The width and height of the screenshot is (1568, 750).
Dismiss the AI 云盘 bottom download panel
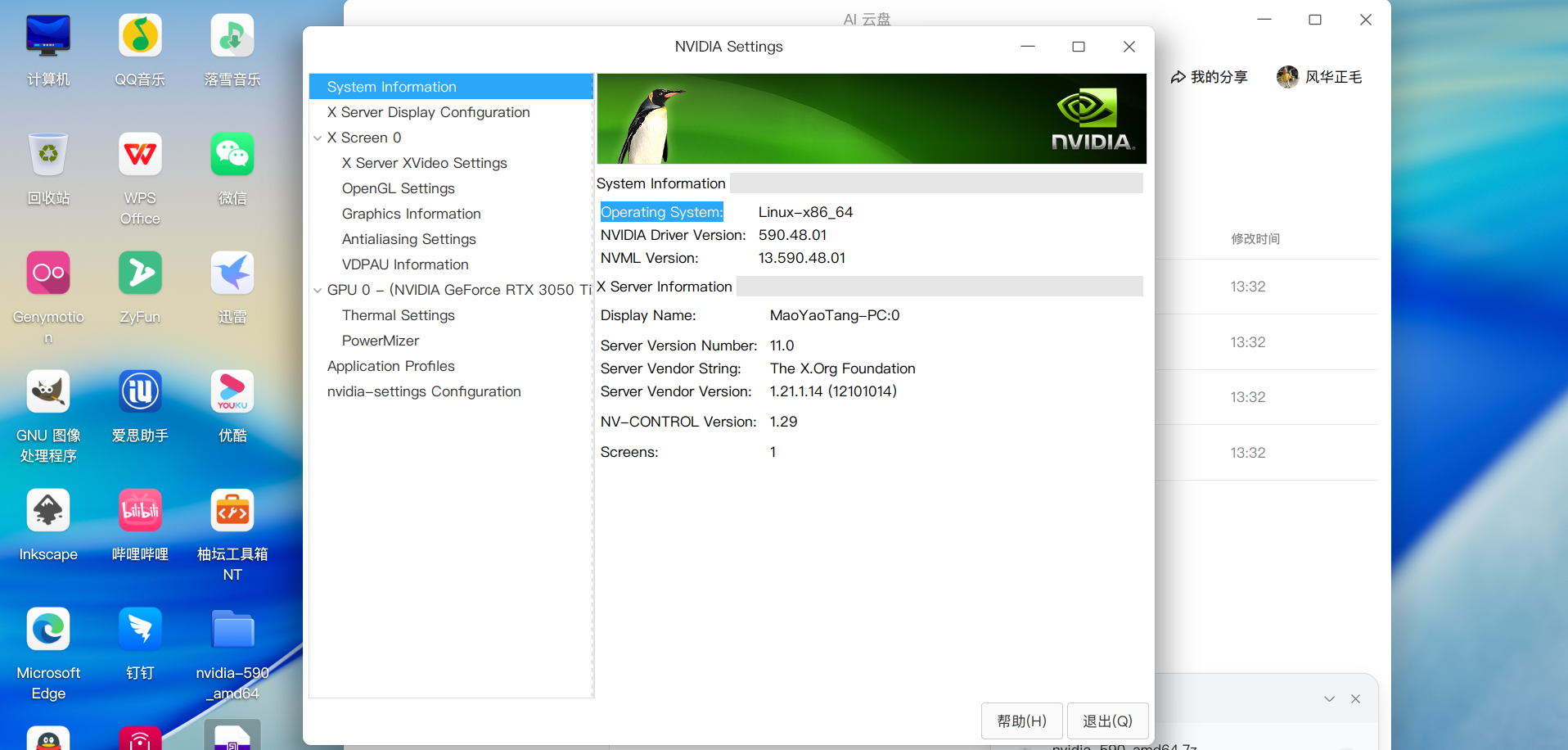click(1356, 699)
